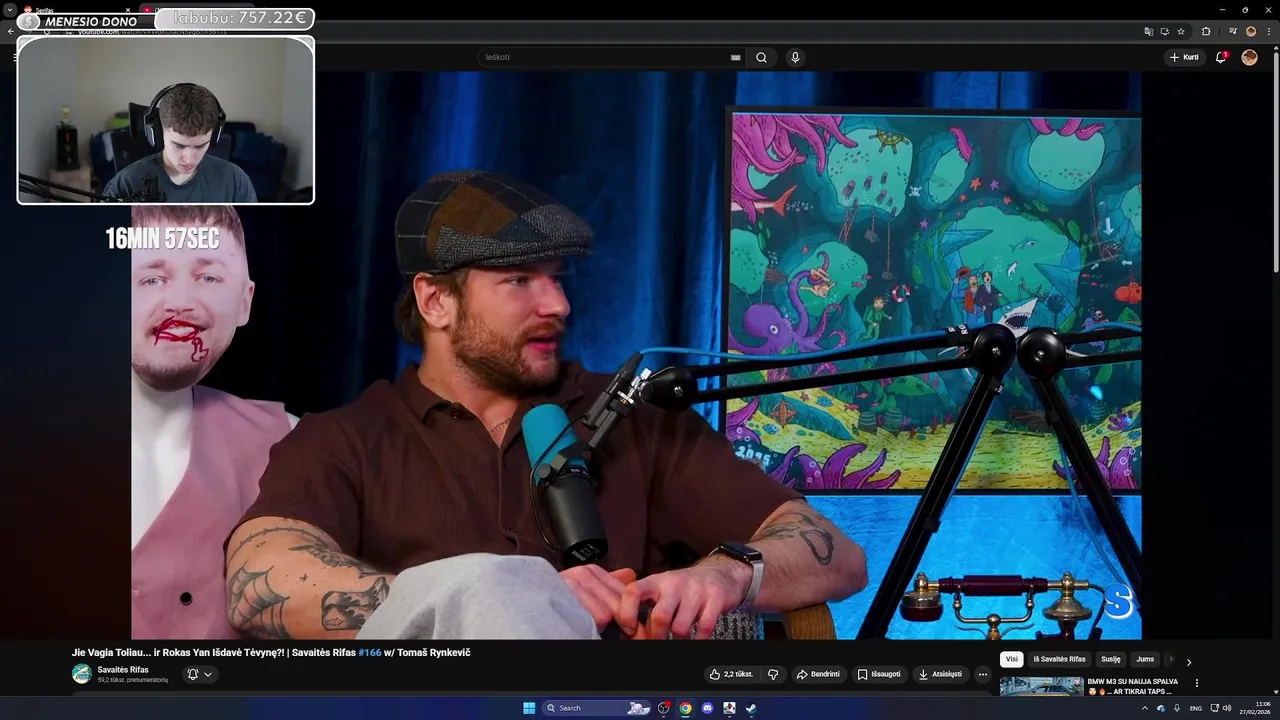Open the on-screen keyboard in search box
Viewport: 1280px width, 720px height.
[x=736, y=57]
